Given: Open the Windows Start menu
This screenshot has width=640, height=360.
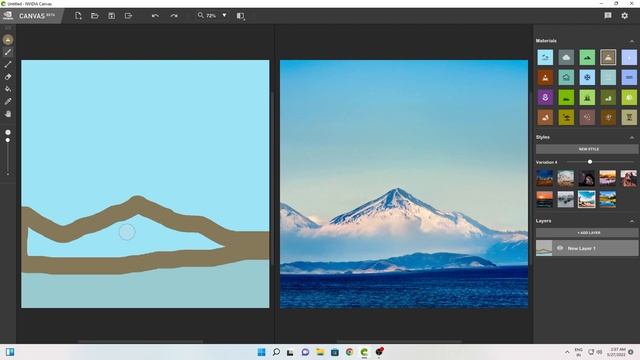Looking at the screenshot, I should point(261,352).
